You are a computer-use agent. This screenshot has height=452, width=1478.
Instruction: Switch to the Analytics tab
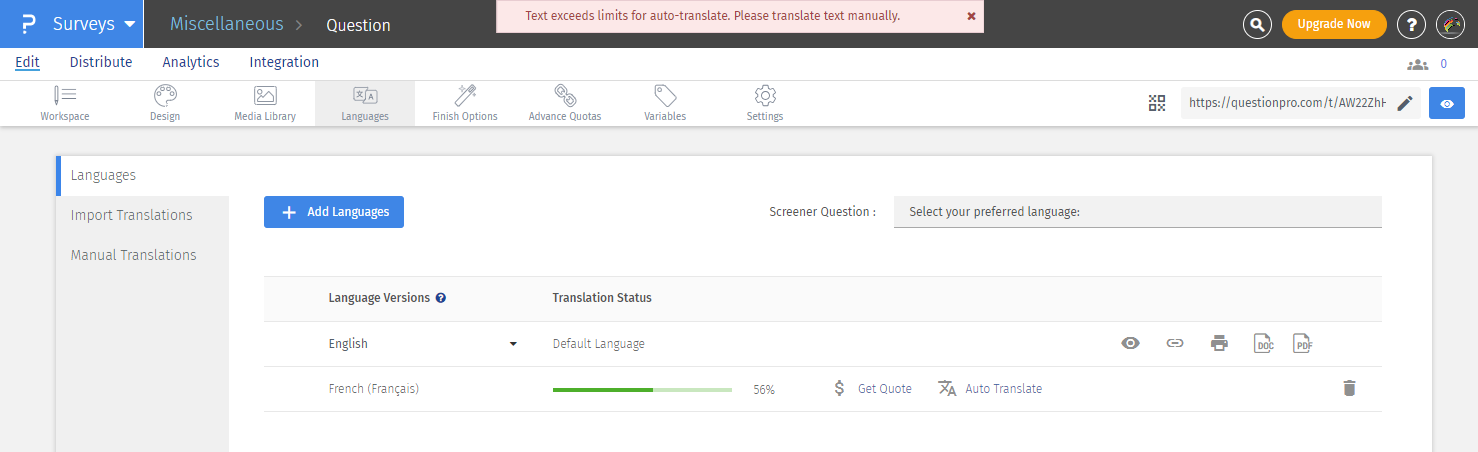191,62
